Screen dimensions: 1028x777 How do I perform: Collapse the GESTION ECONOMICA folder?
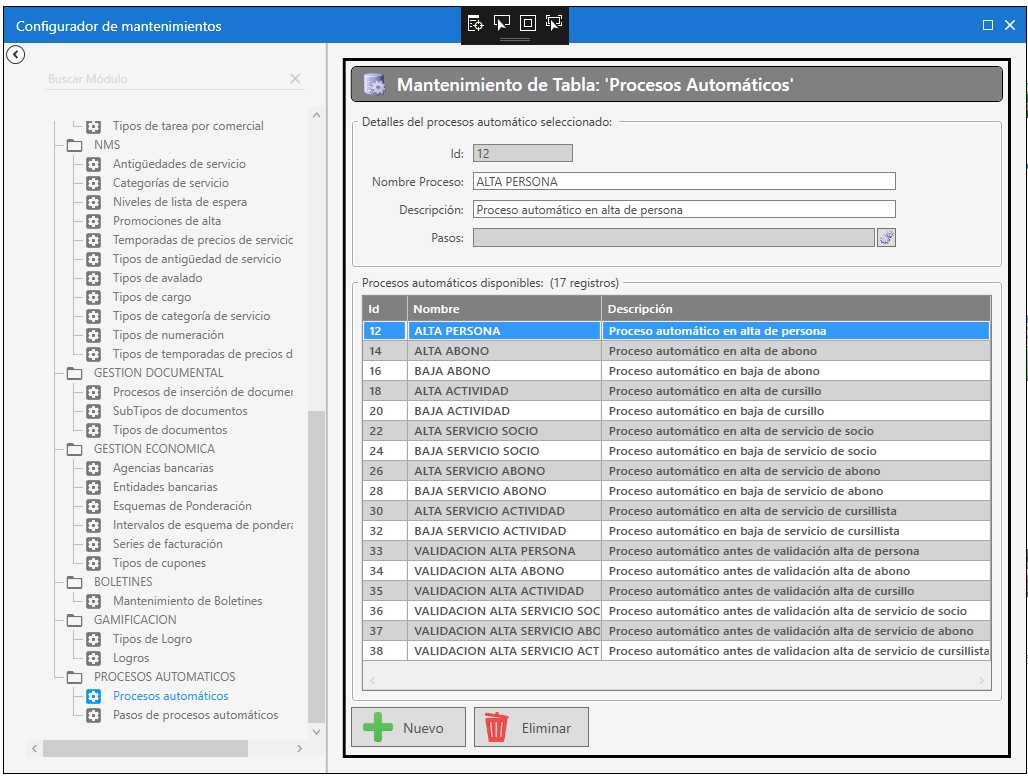[x=75, y=449]
